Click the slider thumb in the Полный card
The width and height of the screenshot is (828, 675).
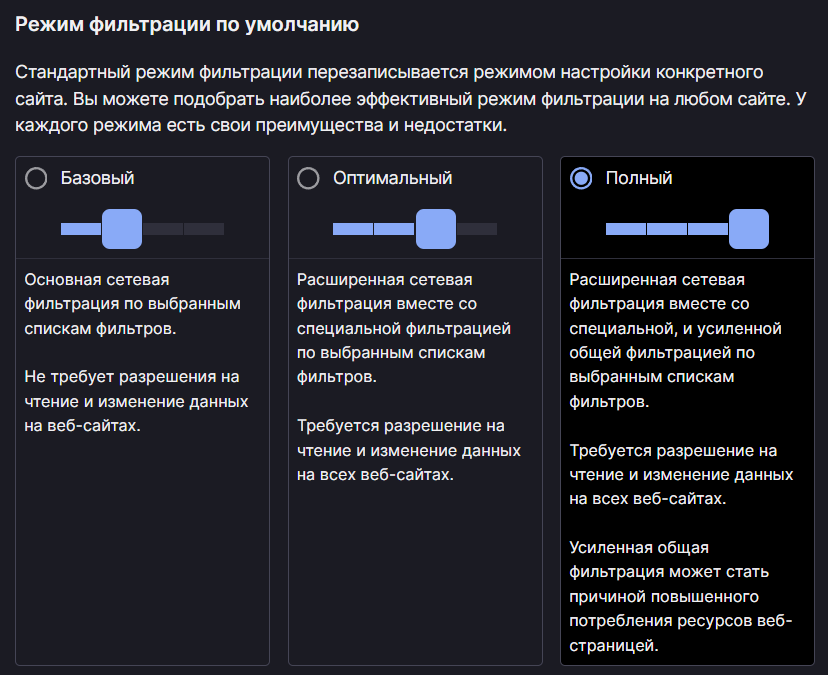point(748,229)
